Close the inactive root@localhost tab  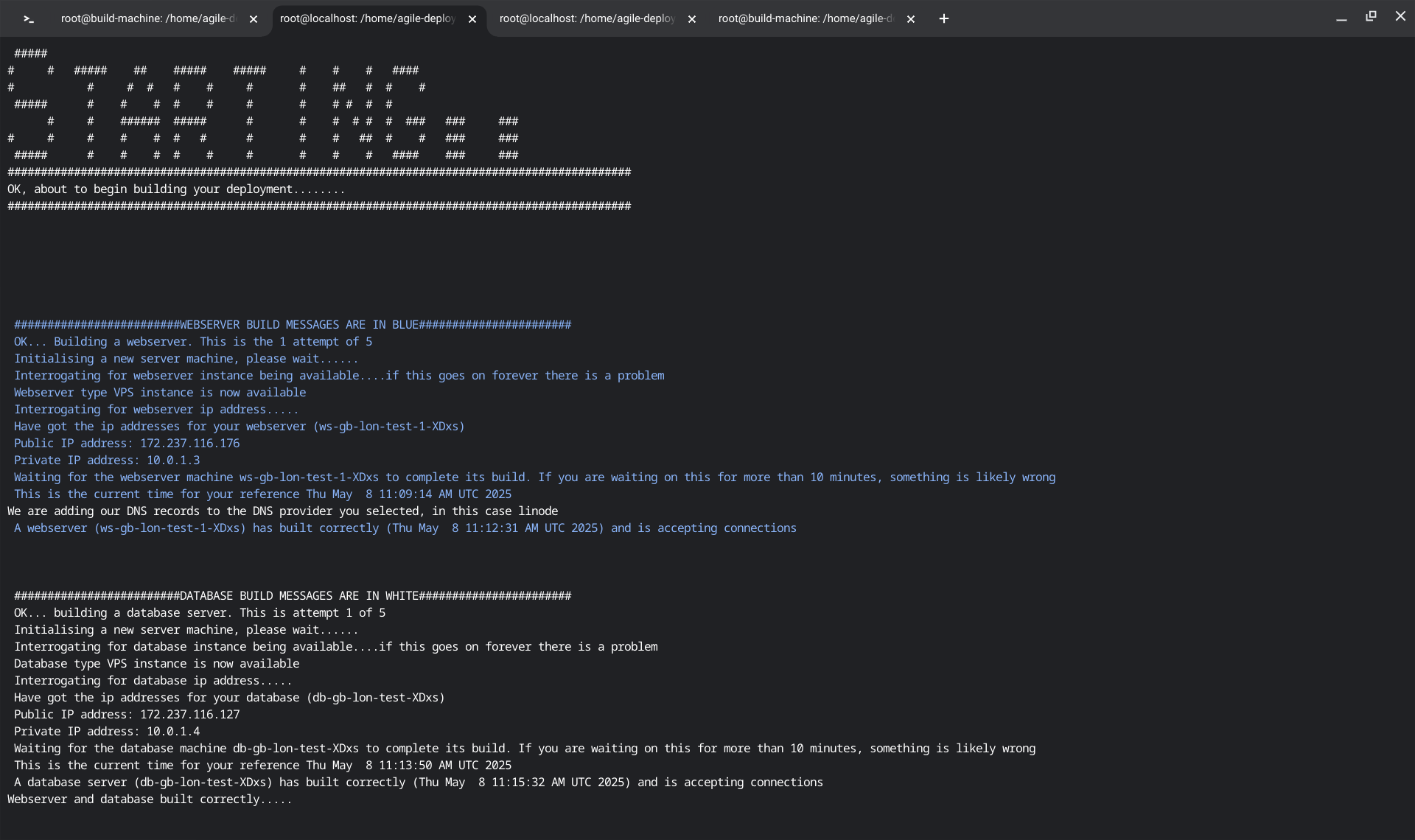[692, 20]
